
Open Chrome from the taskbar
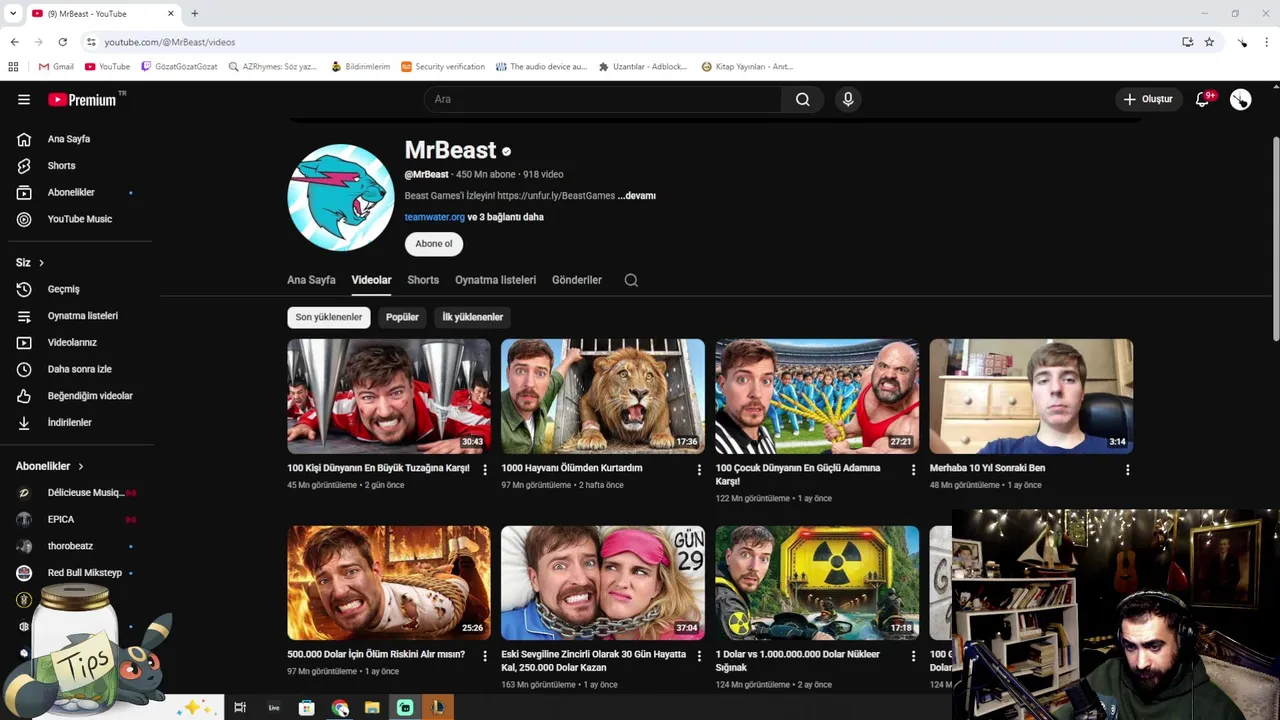coord(340,707)
